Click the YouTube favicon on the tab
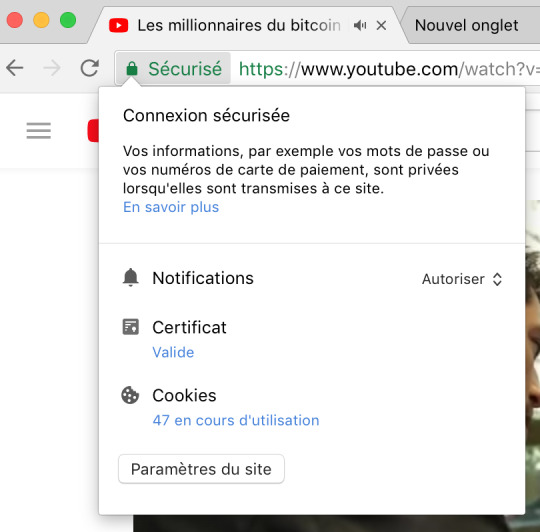This screenshot has height=532, width=540. point(118,25)
